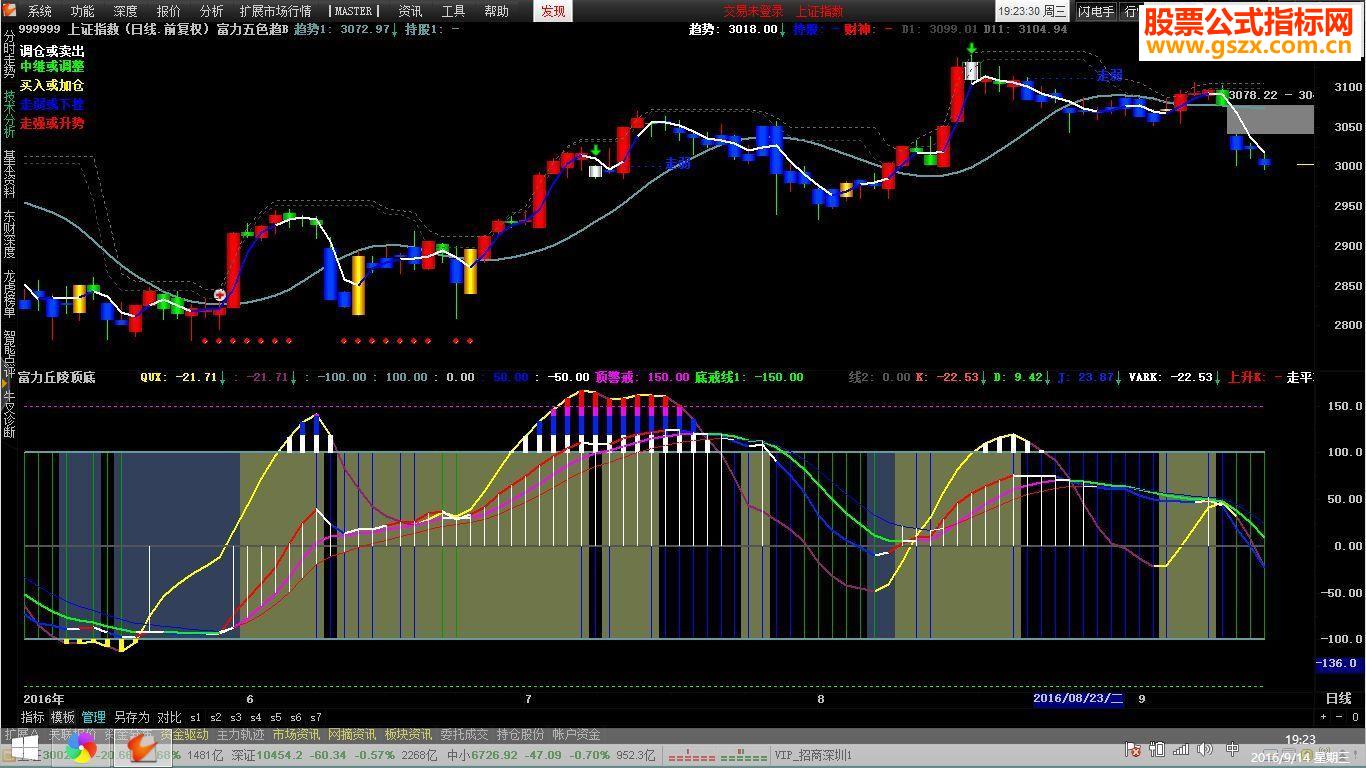
Task: Open the 深度 menu
Action: tap(126, 11)
